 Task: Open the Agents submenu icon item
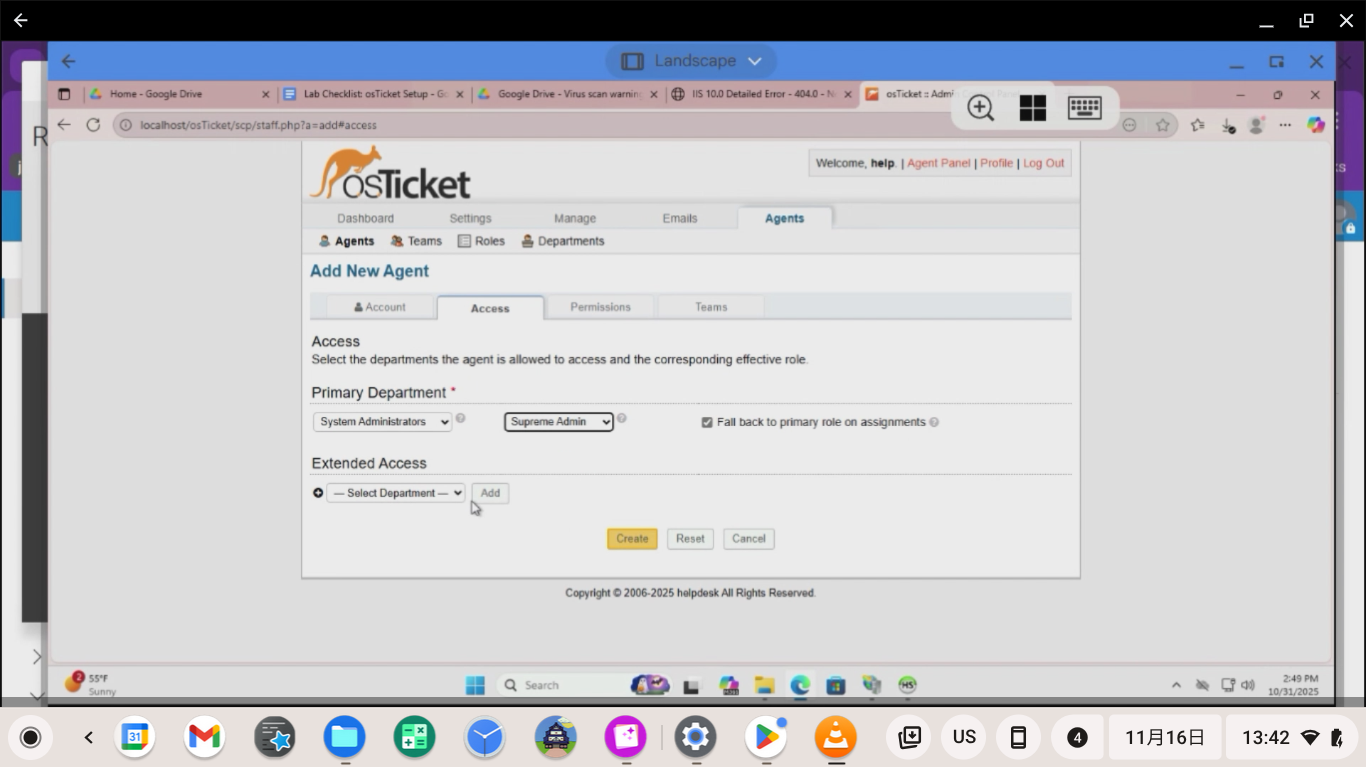pyautogui.click(x=347, y=241)
